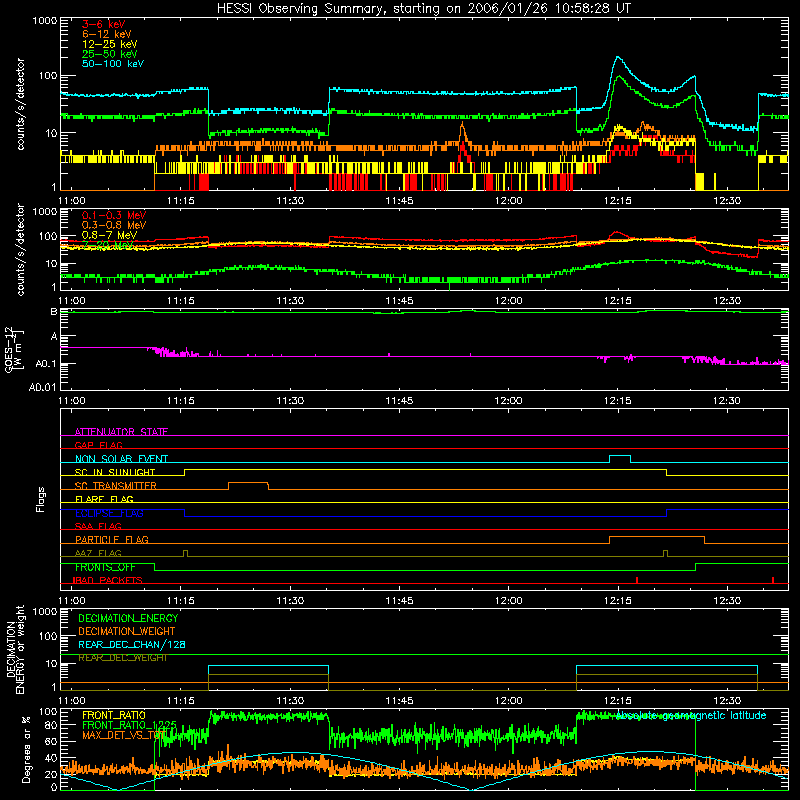The image size is (800, 800).
Task: Select the yellow '0.8-7 MeV' legend label
Action: (110, 235)
